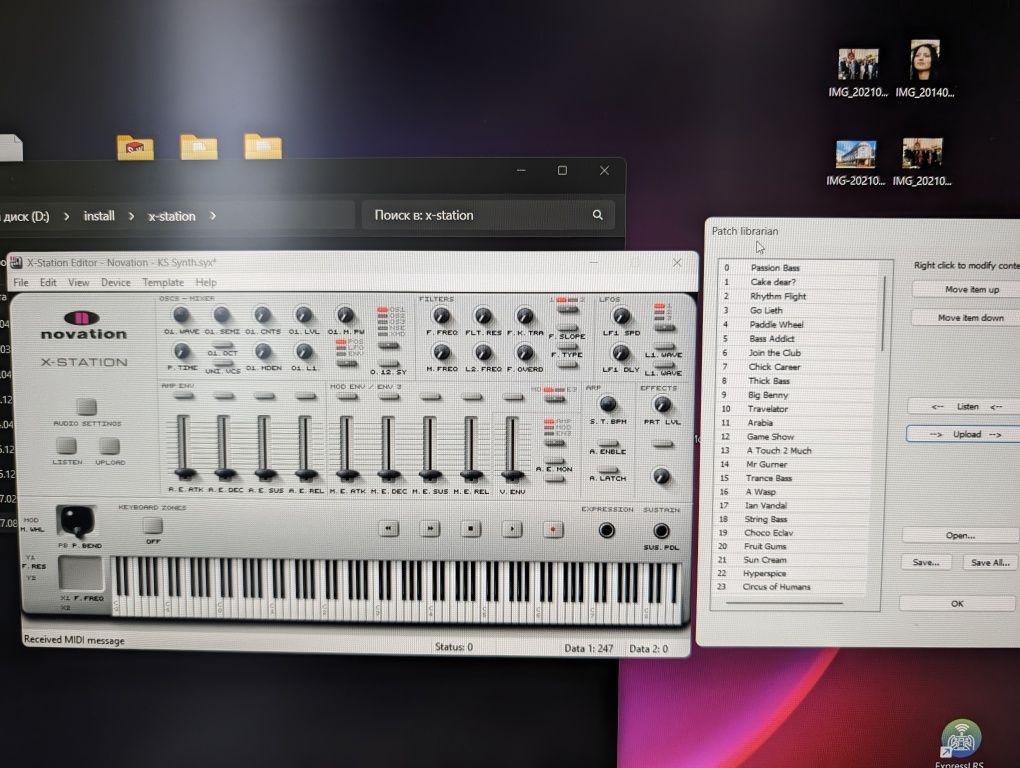This screenshot has height=768, width=1020.
Task: Adjust the F. K. TRA knob
Action: tap(524, 317)
